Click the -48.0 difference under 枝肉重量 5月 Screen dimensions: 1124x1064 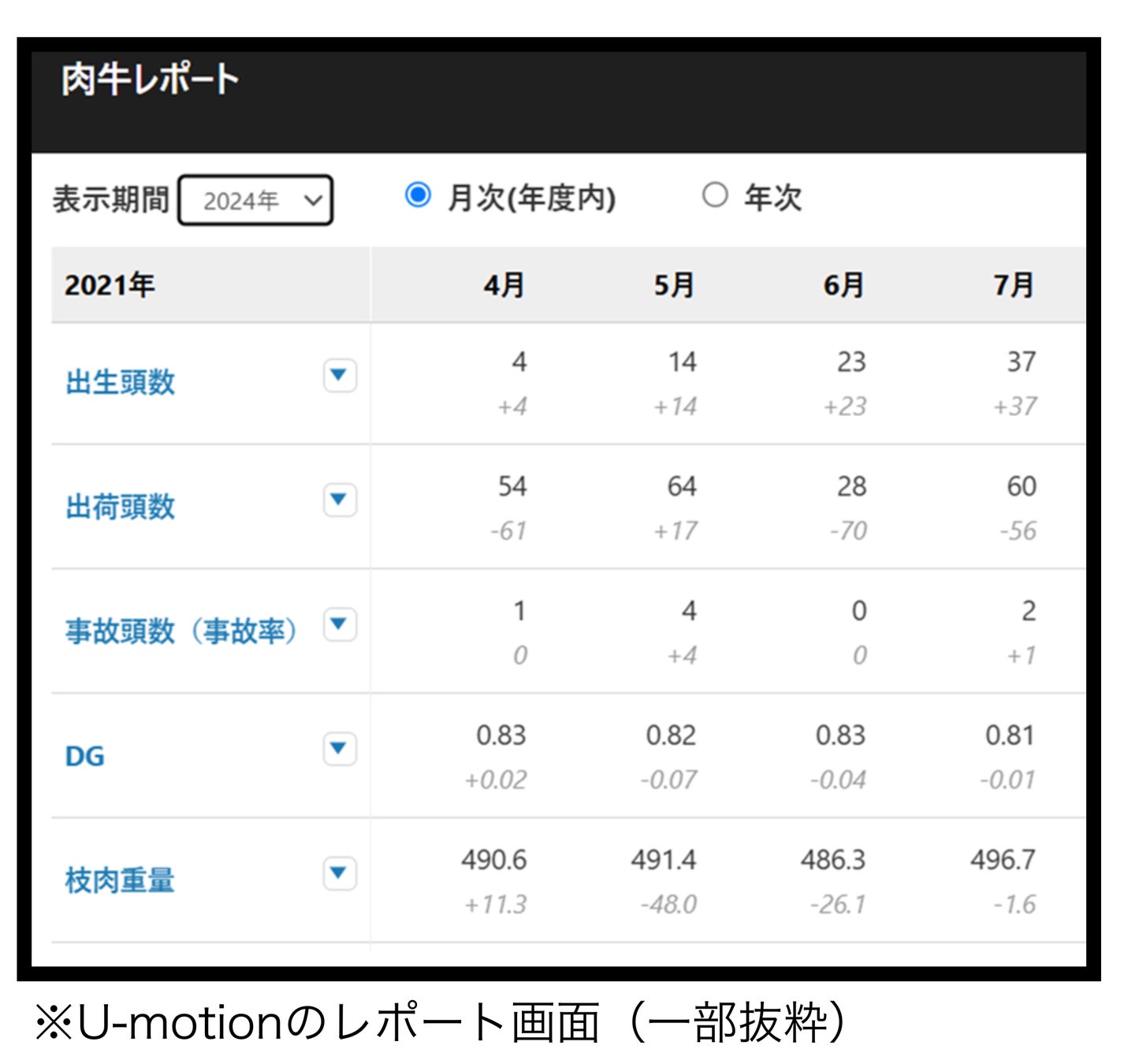668,905
